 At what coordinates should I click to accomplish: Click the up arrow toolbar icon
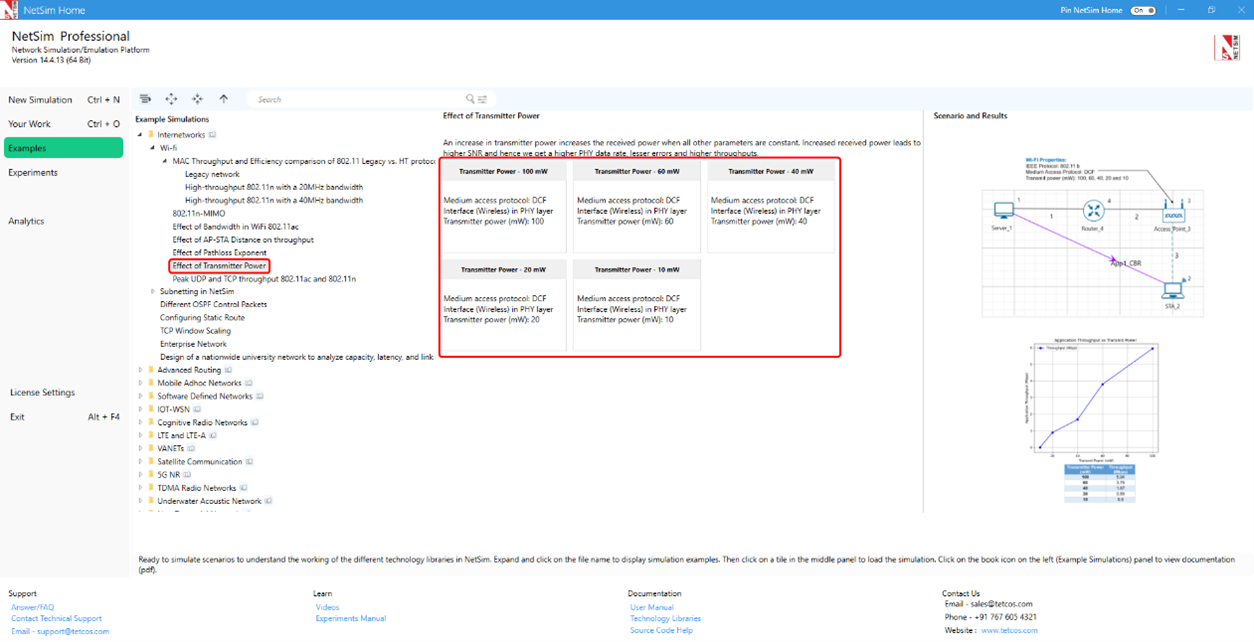pos(223,99)
